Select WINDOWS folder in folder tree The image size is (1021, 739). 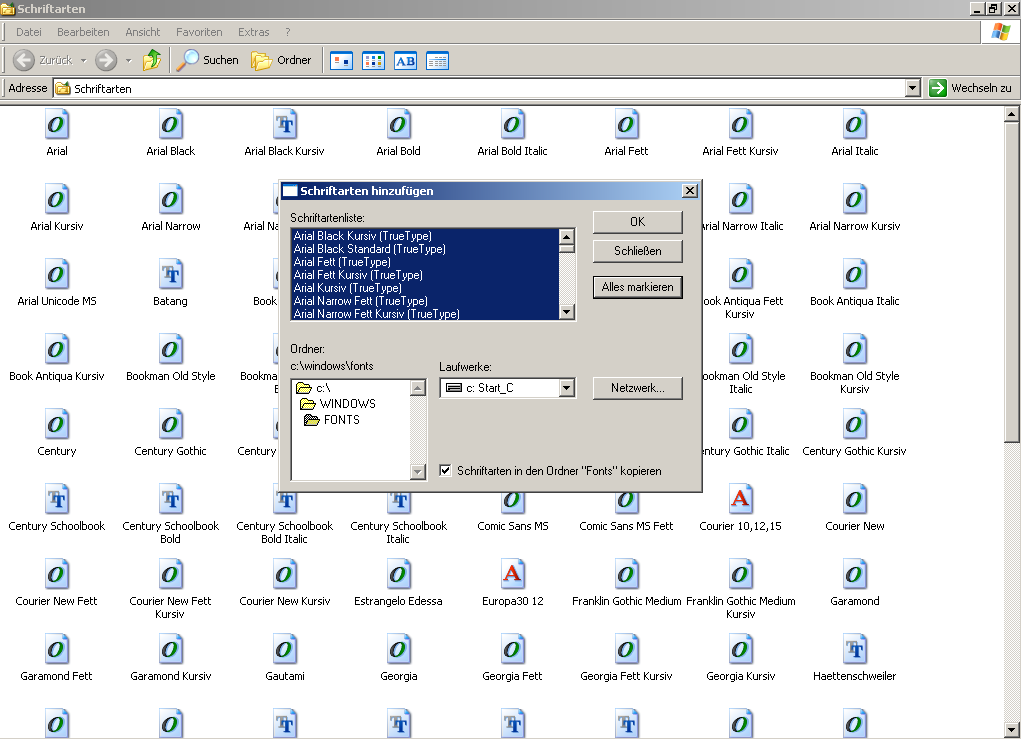338,404
